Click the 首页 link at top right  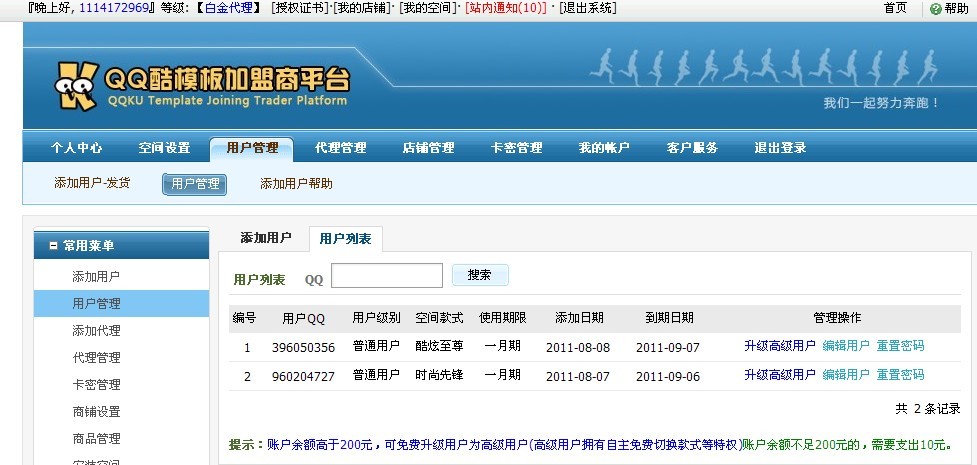pos(895,8)
